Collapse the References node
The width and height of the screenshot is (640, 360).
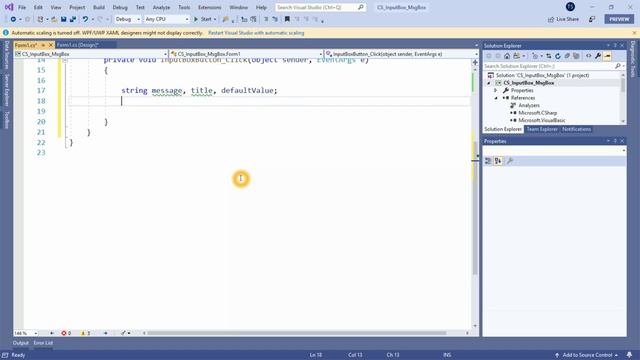click(x=496, y=98)
